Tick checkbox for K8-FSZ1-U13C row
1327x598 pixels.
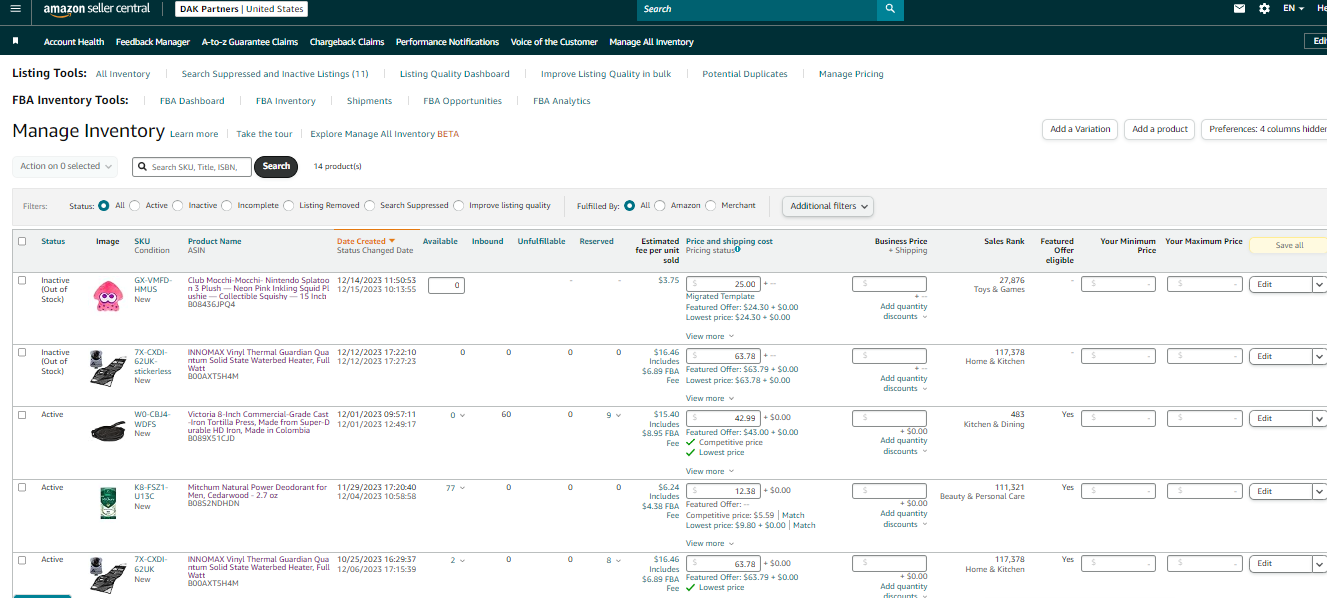click(x=22, y=487)
